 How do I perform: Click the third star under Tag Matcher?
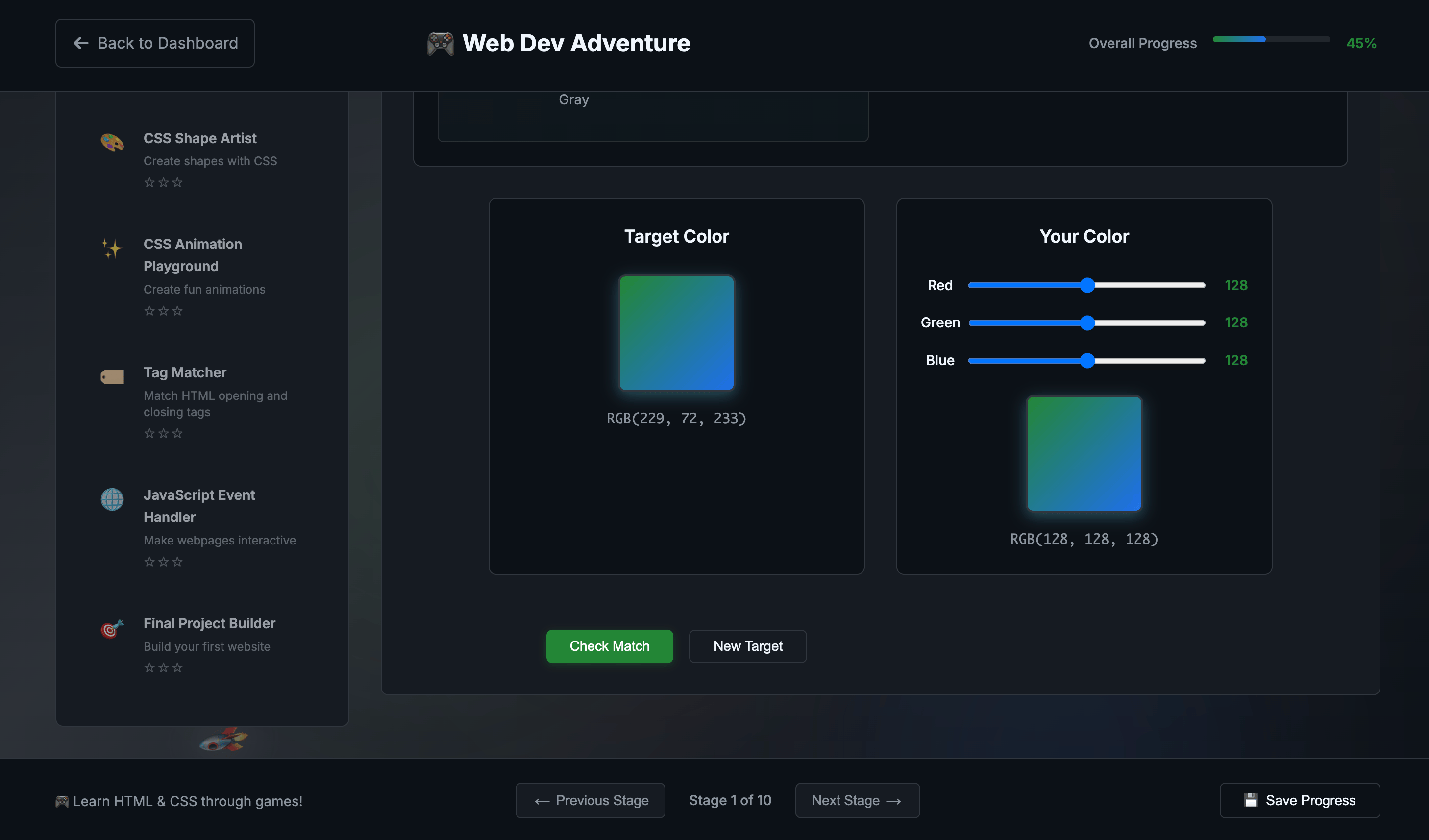coord(177,433)
